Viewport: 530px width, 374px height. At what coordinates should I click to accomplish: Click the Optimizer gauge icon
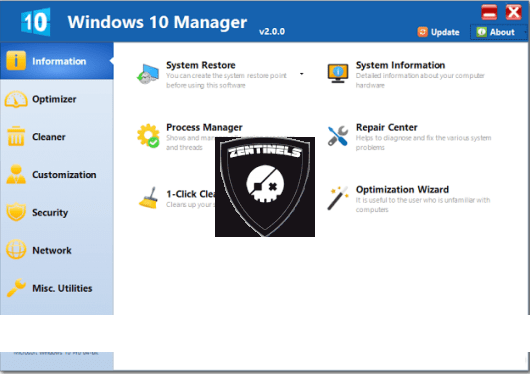tap(16, 99)
